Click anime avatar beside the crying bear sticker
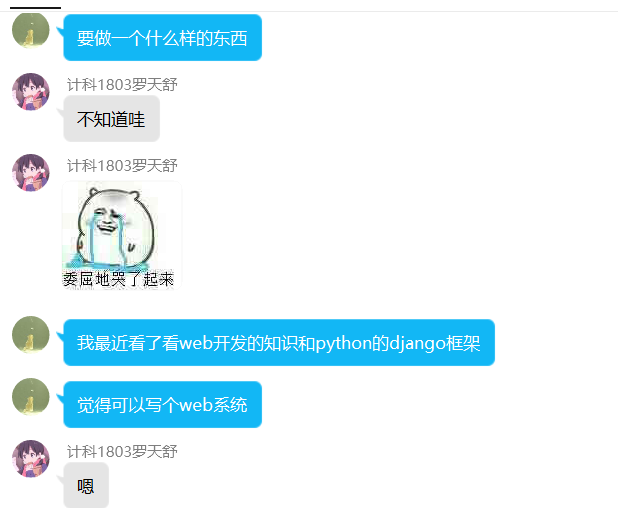The height and width of the screenshot is (508, 618). click(x=31, y=173)
